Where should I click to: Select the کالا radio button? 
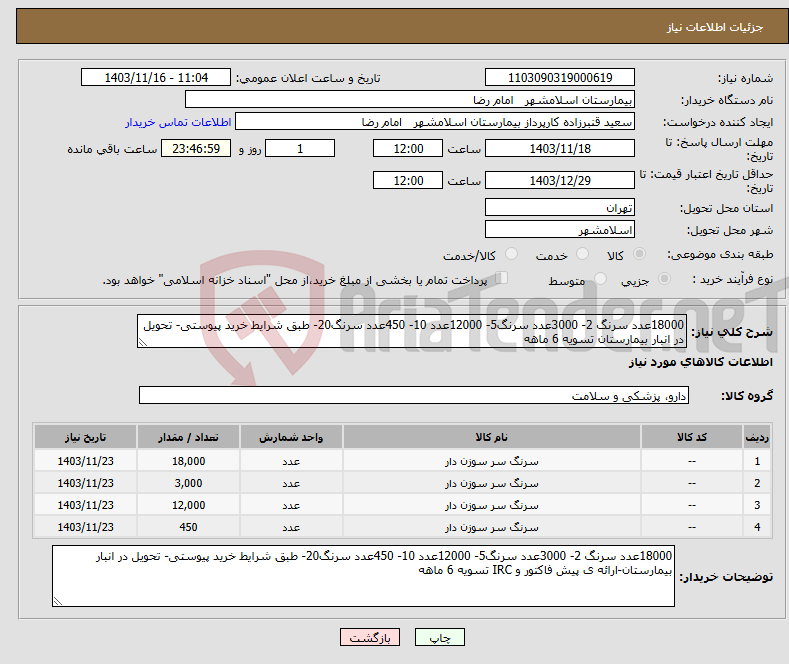(639, 254)
